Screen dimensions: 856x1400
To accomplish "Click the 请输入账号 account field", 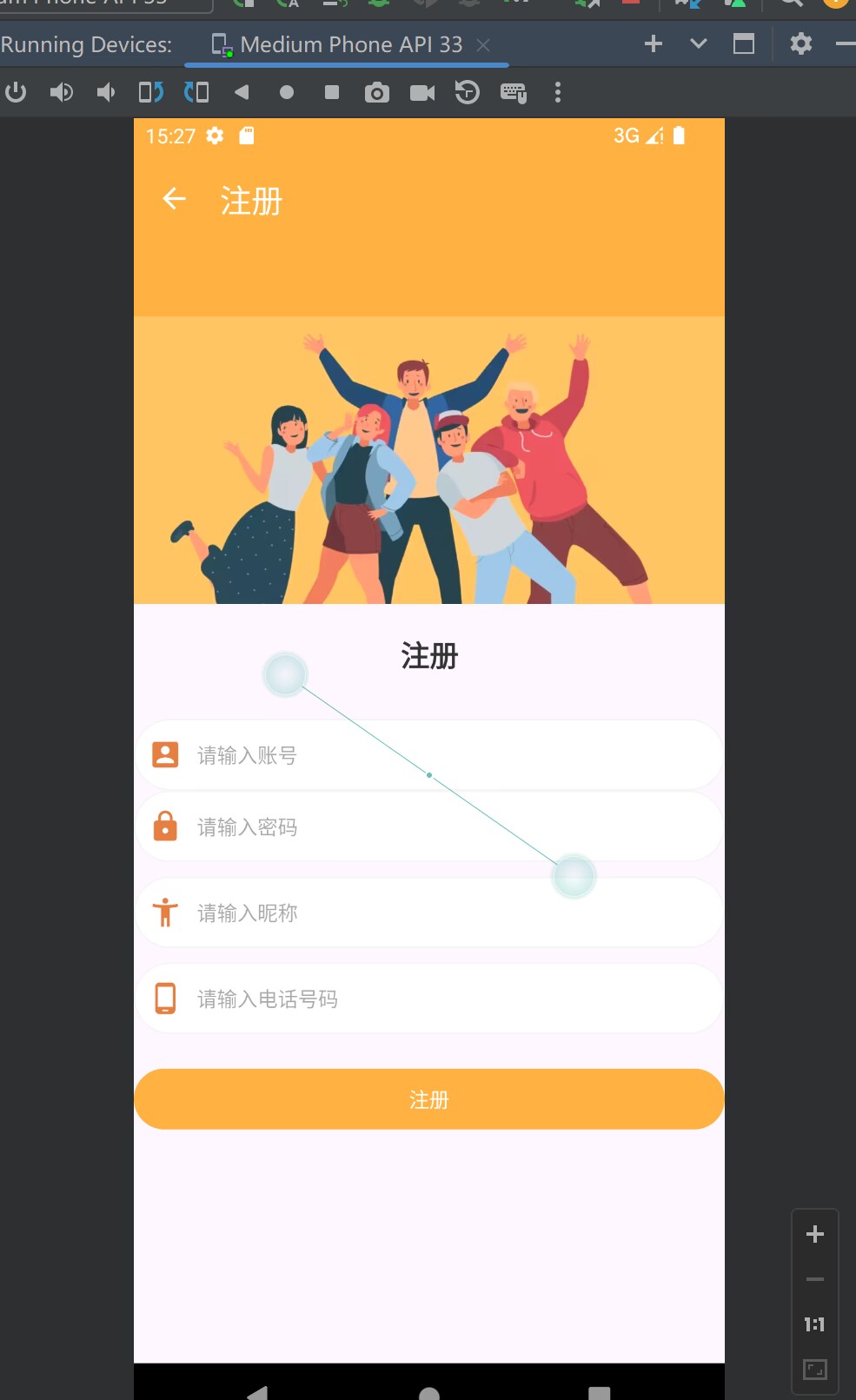I will pyautogui.click(x=429, y=754).
